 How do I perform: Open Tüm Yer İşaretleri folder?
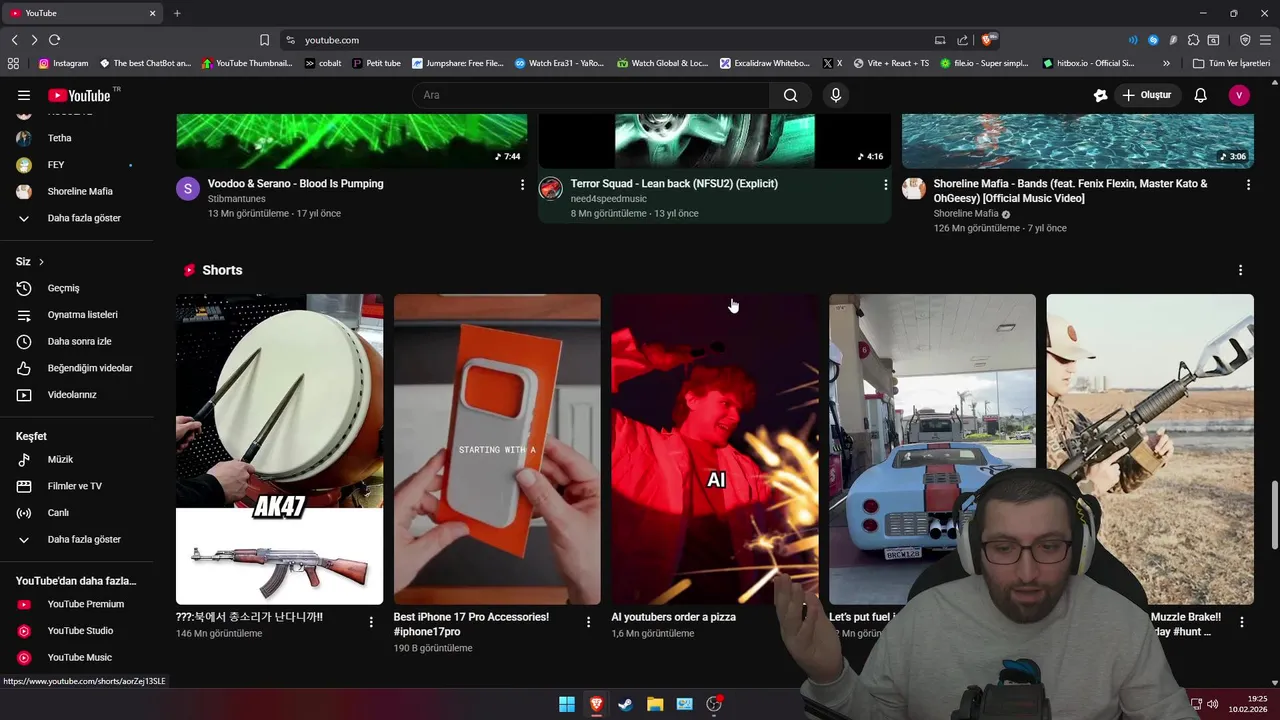pos(1231,63)
